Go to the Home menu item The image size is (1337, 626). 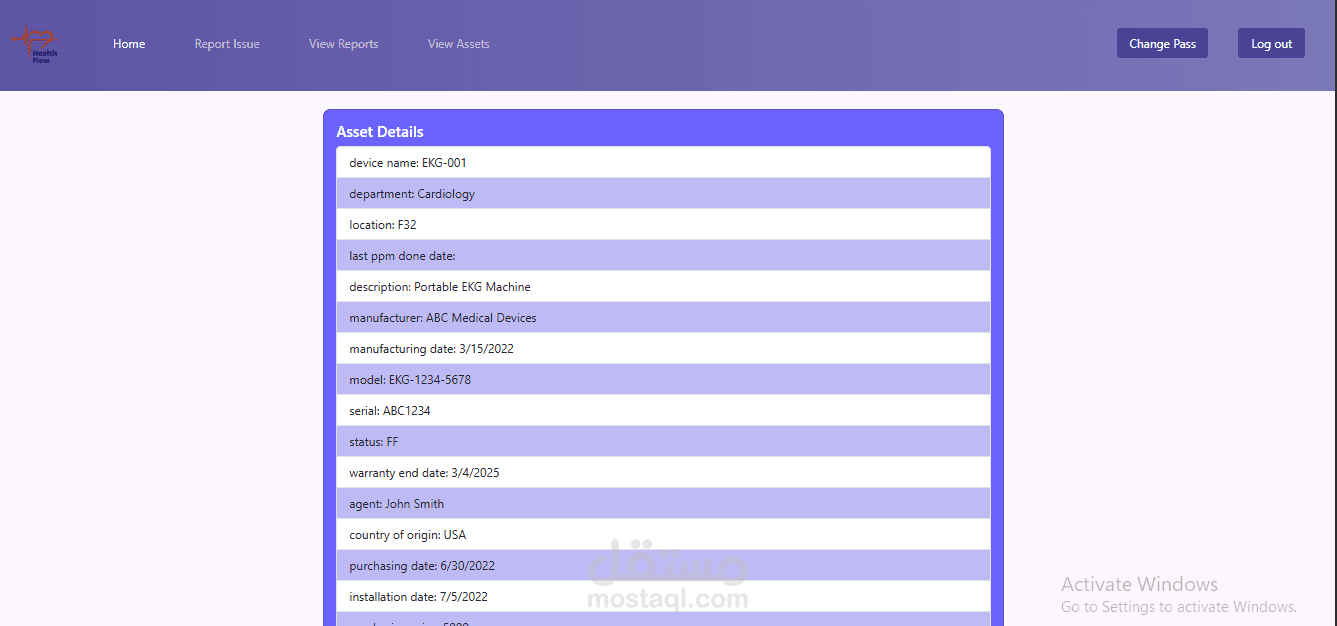[129, 44]
